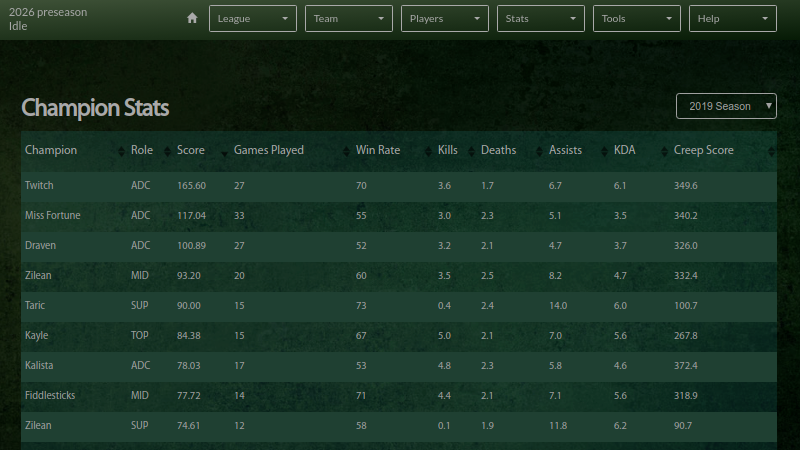
Task: Click Draven's score 100.89
Action: pos(191,246)
